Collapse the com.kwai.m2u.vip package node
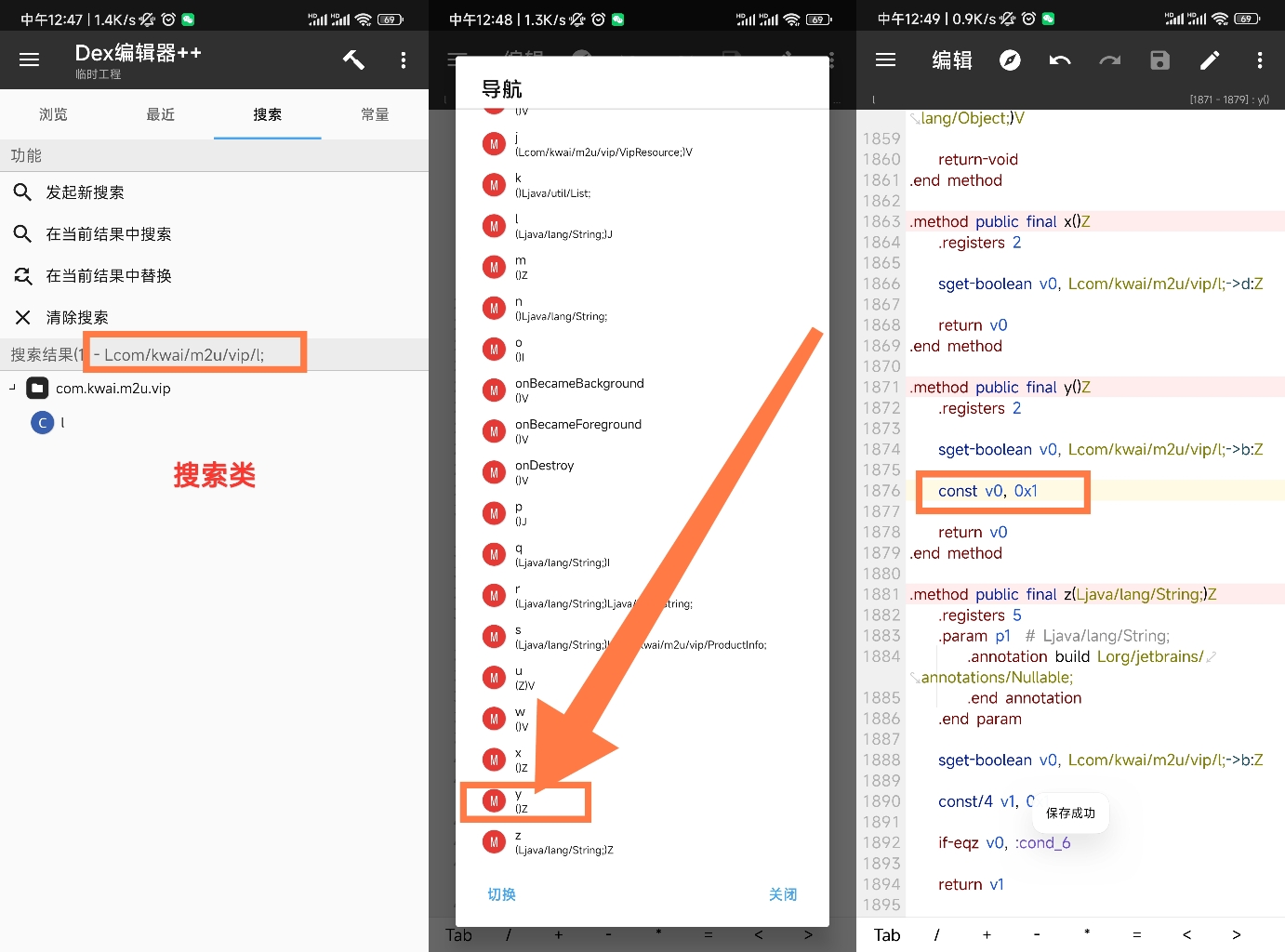Image resolution: width=1285 pixels, height=952 pixels. [x=13, y=388]
